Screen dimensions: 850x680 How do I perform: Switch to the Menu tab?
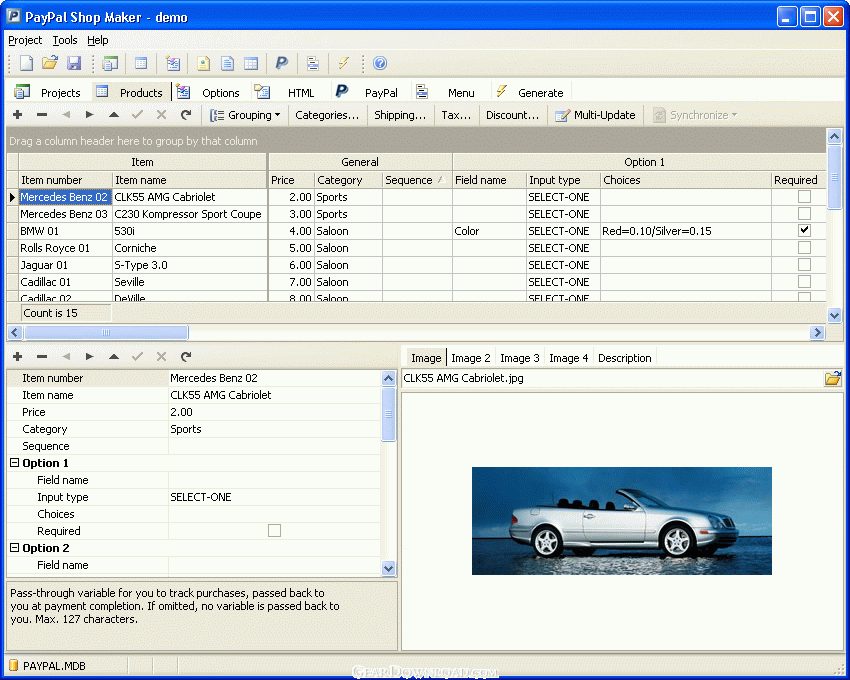[x=446, y=93]
